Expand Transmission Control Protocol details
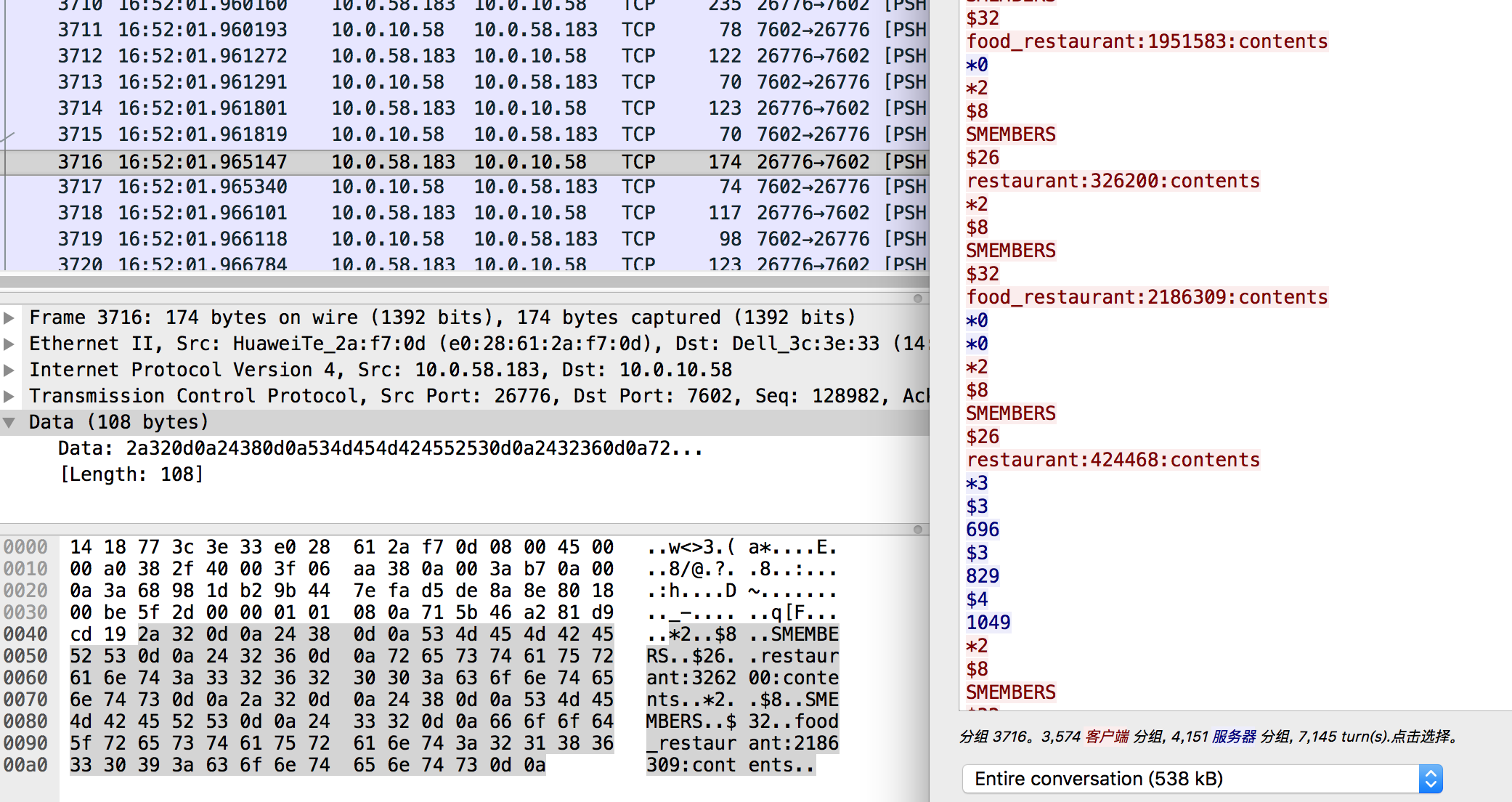The image size is (1512, 802). coord(9,396)
